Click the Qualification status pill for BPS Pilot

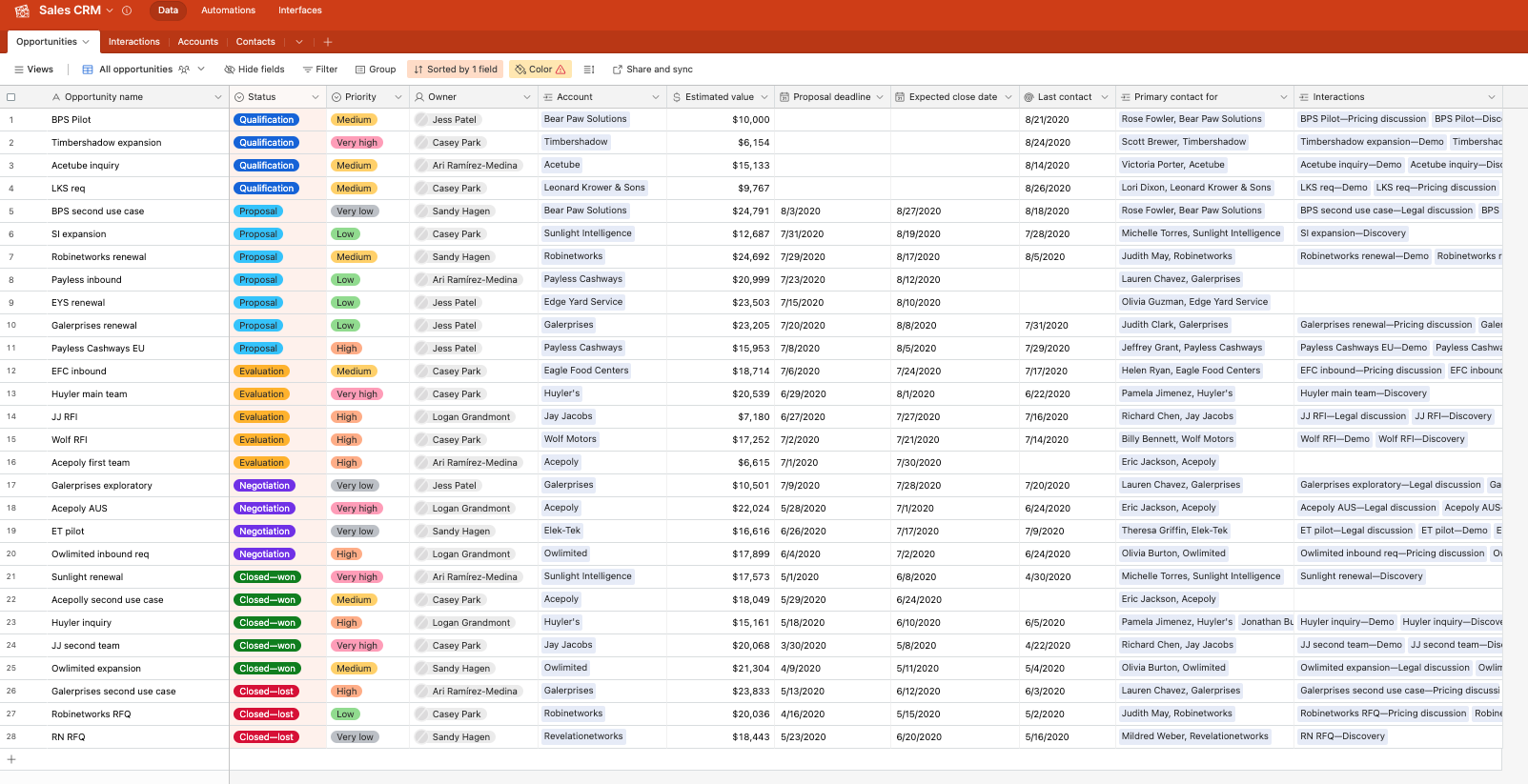click(x=267, y=120)
